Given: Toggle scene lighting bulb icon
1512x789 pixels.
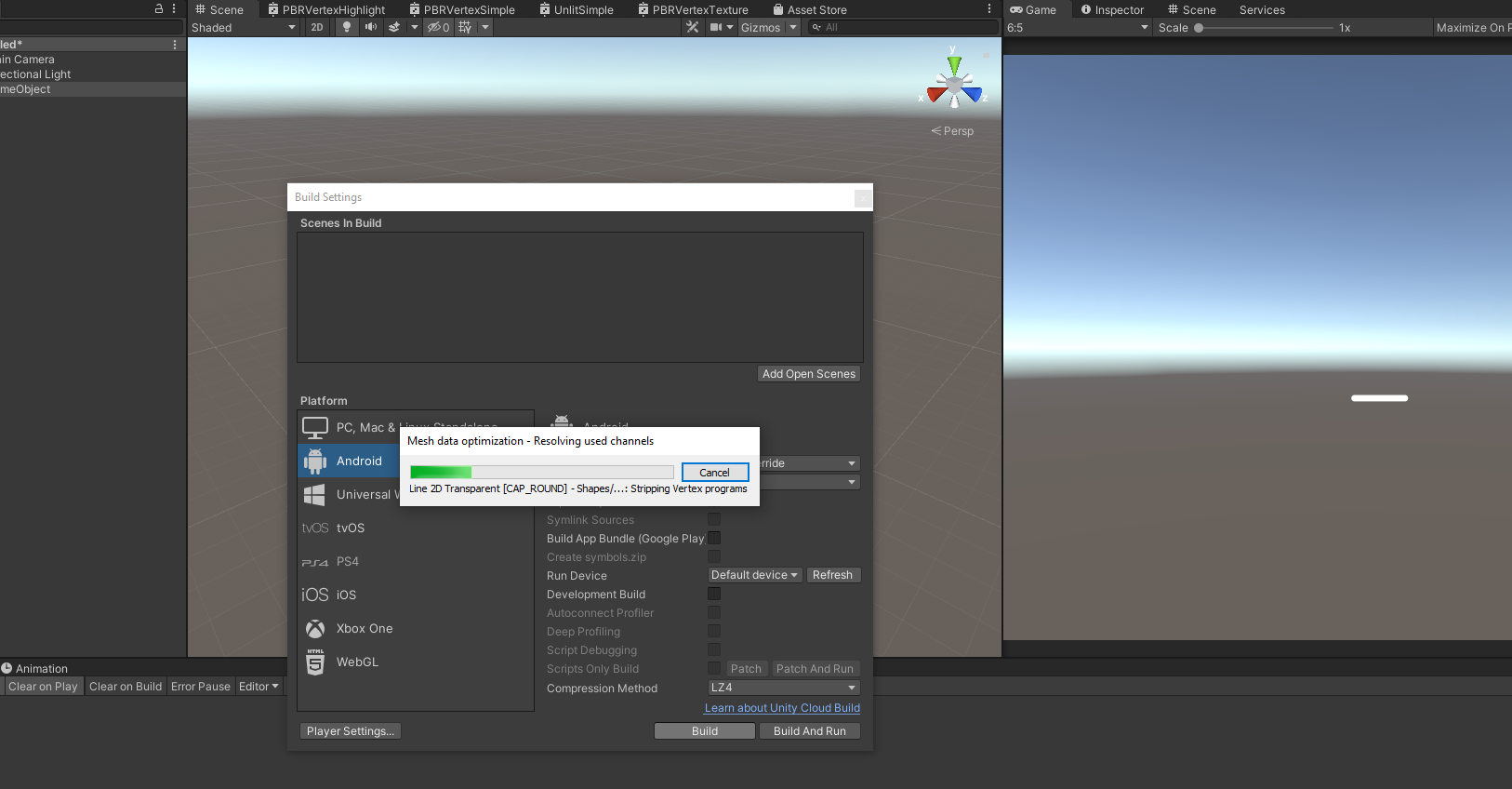Looking at the screenshot, I should coord(347,27).
